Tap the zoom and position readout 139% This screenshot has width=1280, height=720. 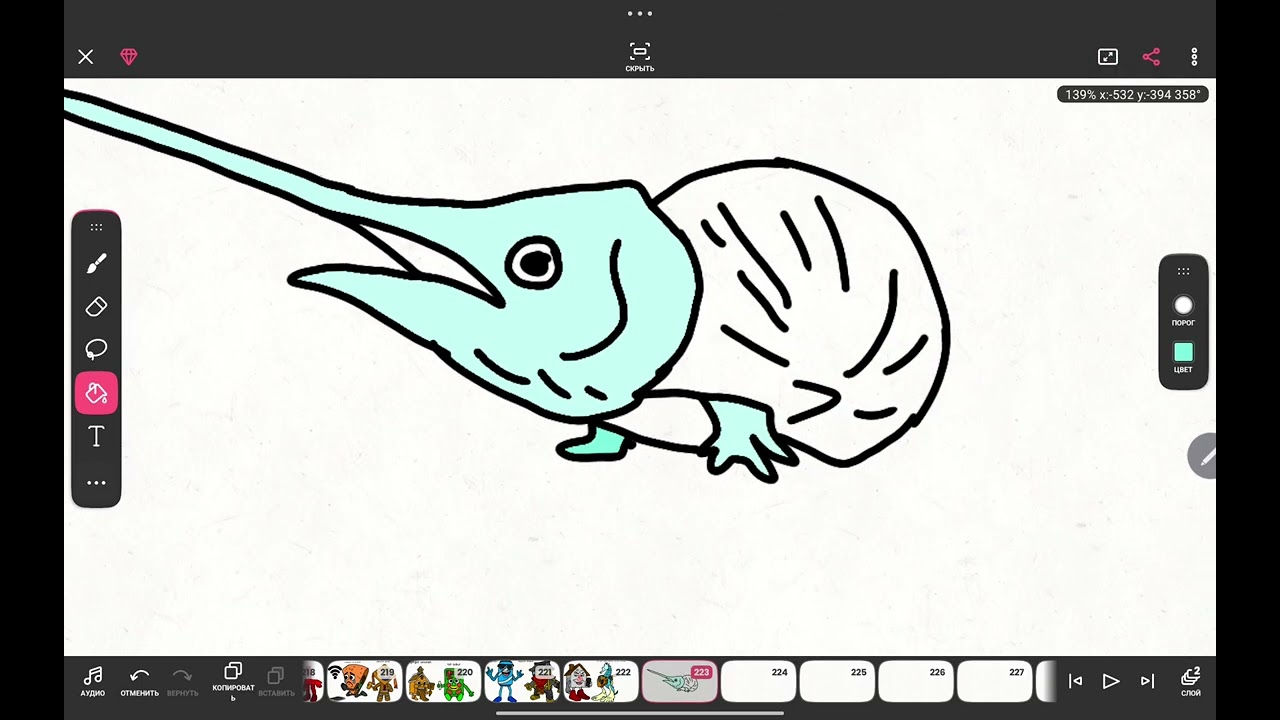pos(1133,94)
